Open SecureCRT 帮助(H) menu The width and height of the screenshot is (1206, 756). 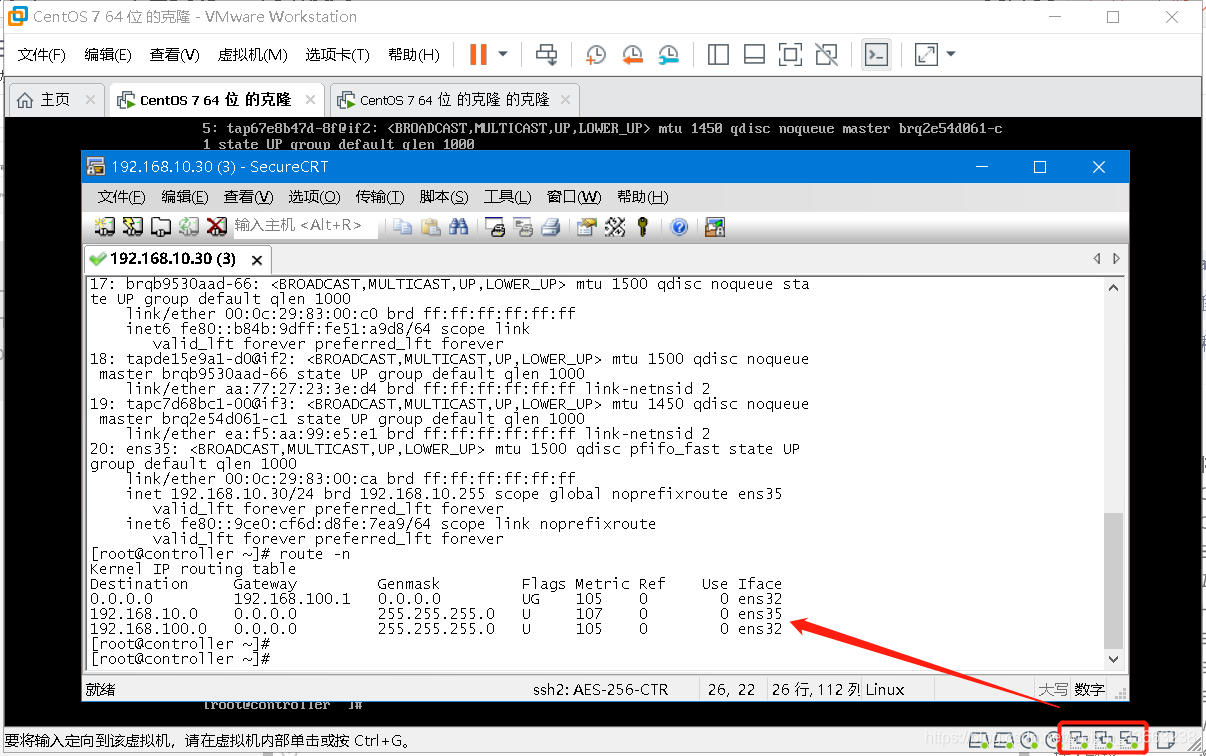coord(642,197)
